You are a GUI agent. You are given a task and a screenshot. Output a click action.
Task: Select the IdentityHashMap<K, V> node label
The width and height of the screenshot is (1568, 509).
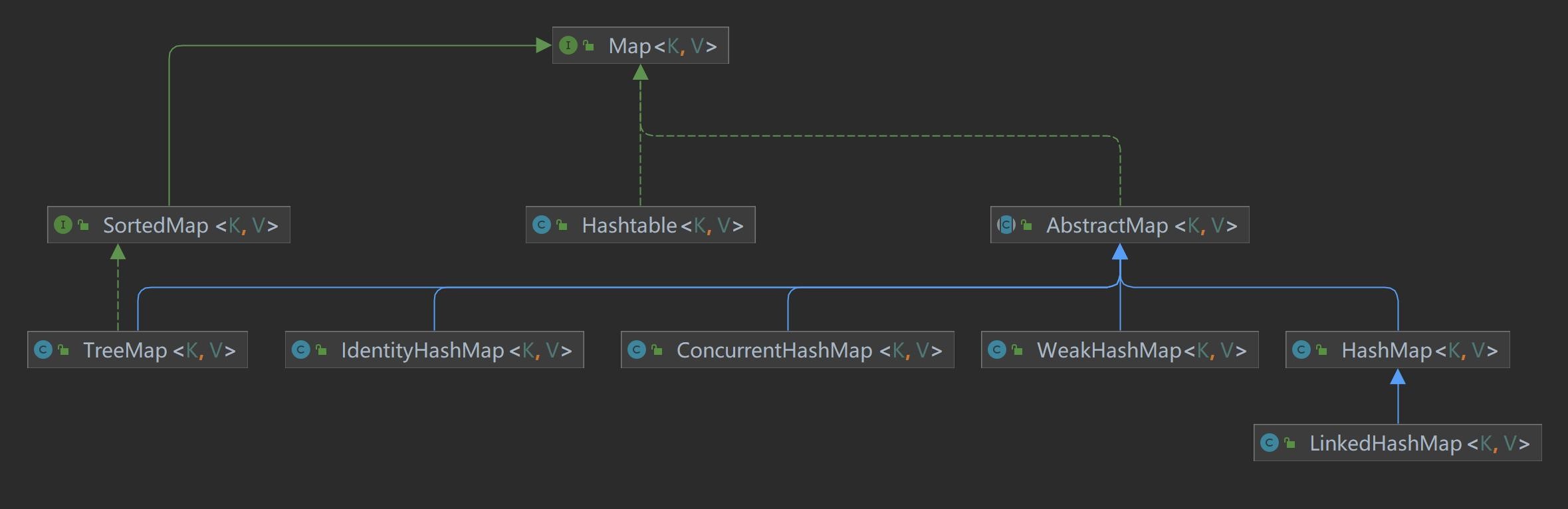click(456, 350)
